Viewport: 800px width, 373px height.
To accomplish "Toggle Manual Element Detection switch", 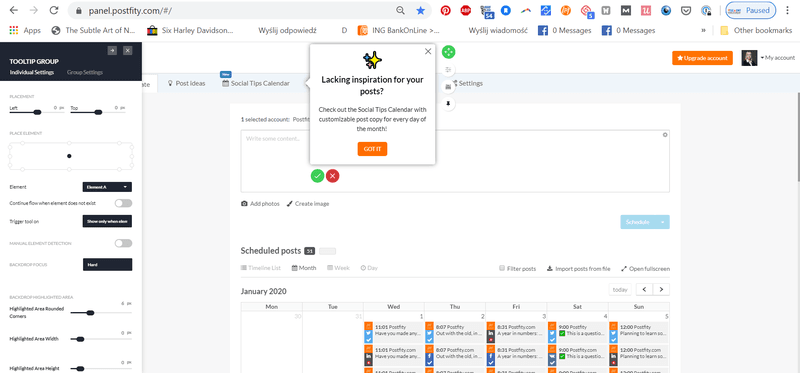I will coord(123,243).
